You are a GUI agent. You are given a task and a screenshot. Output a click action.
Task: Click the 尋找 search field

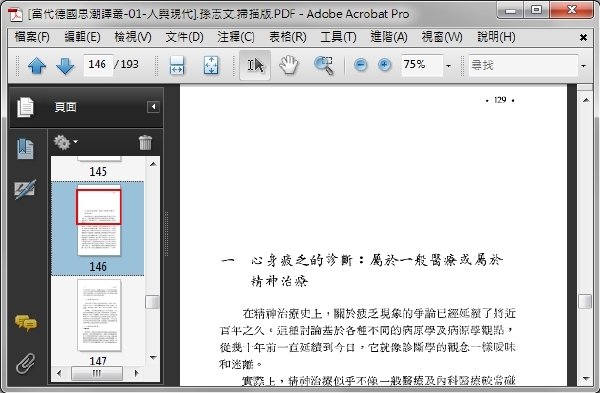pos(523,65)
